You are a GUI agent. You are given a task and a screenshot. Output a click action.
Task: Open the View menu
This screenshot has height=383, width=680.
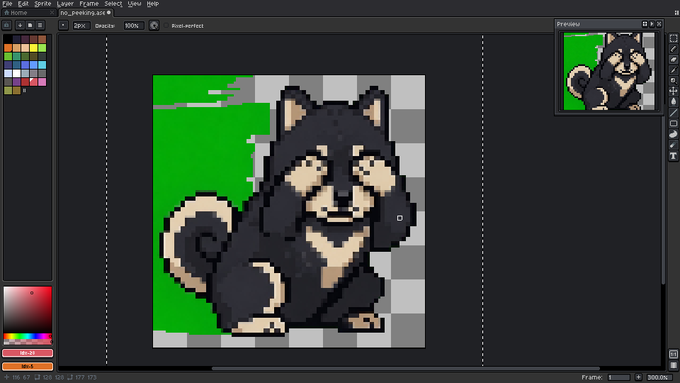click(134, 3)
